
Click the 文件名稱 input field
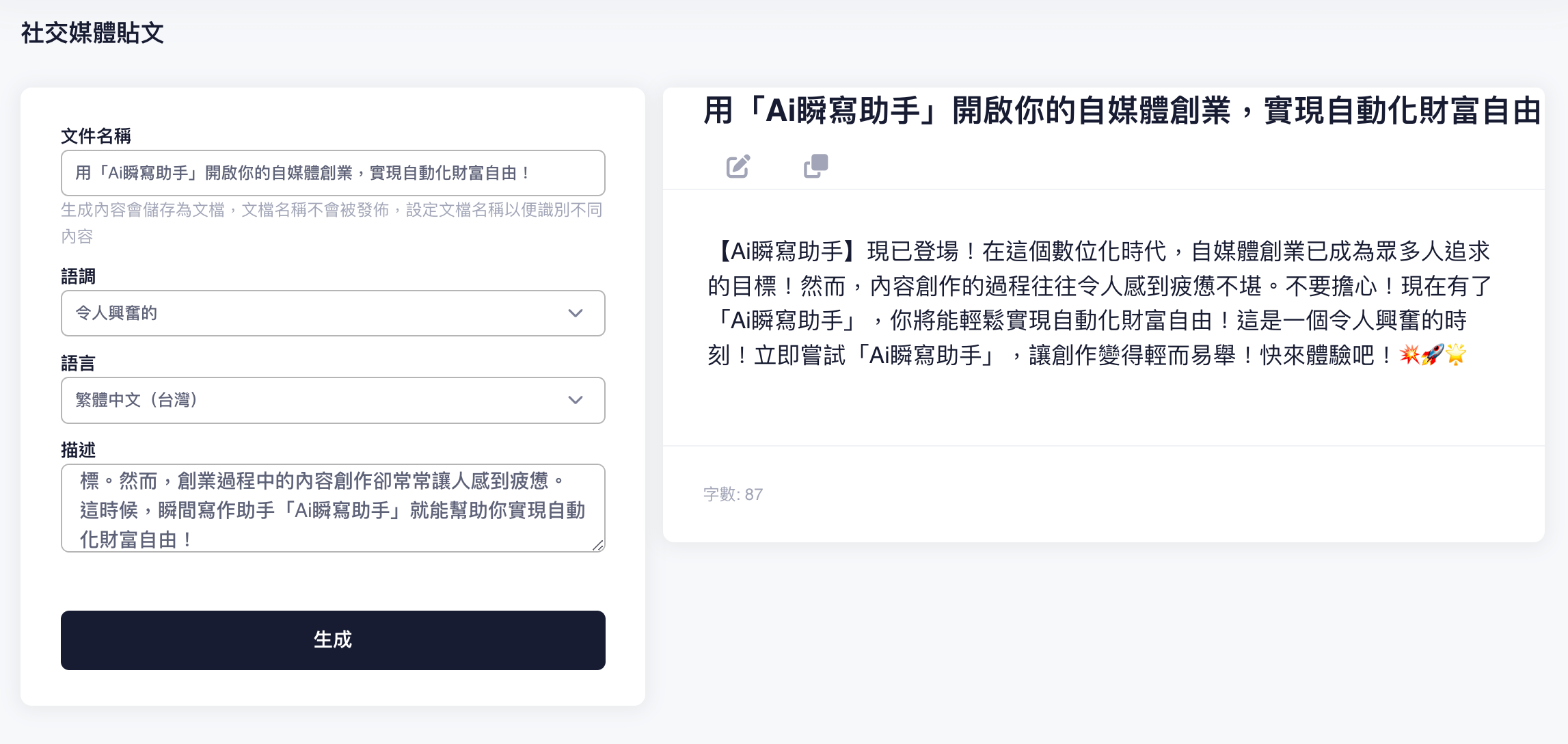[333, 173]
